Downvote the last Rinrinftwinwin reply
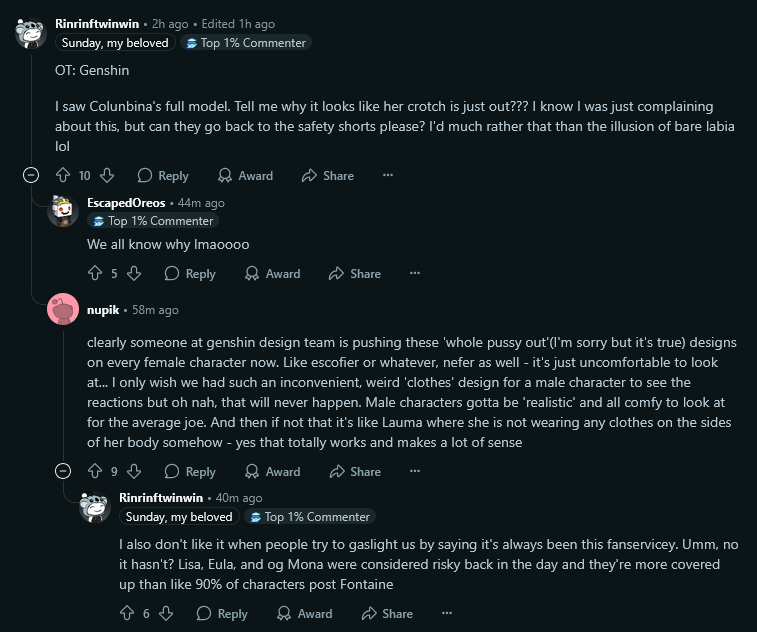This screenshot has height=632, width=757. (x=166, y=613)
